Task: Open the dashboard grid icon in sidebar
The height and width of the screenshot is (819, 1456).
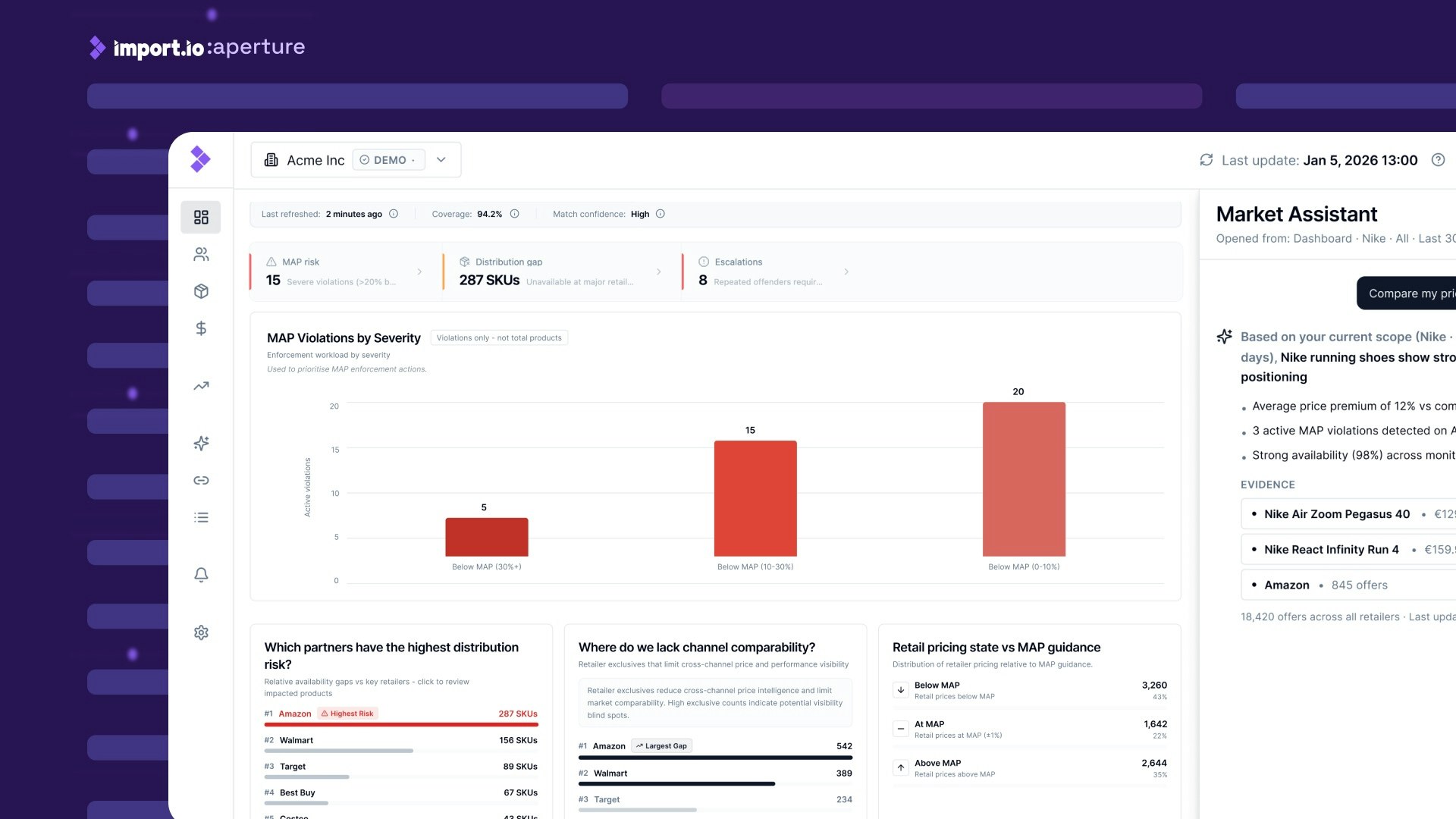Action: [x=201, y=217]
